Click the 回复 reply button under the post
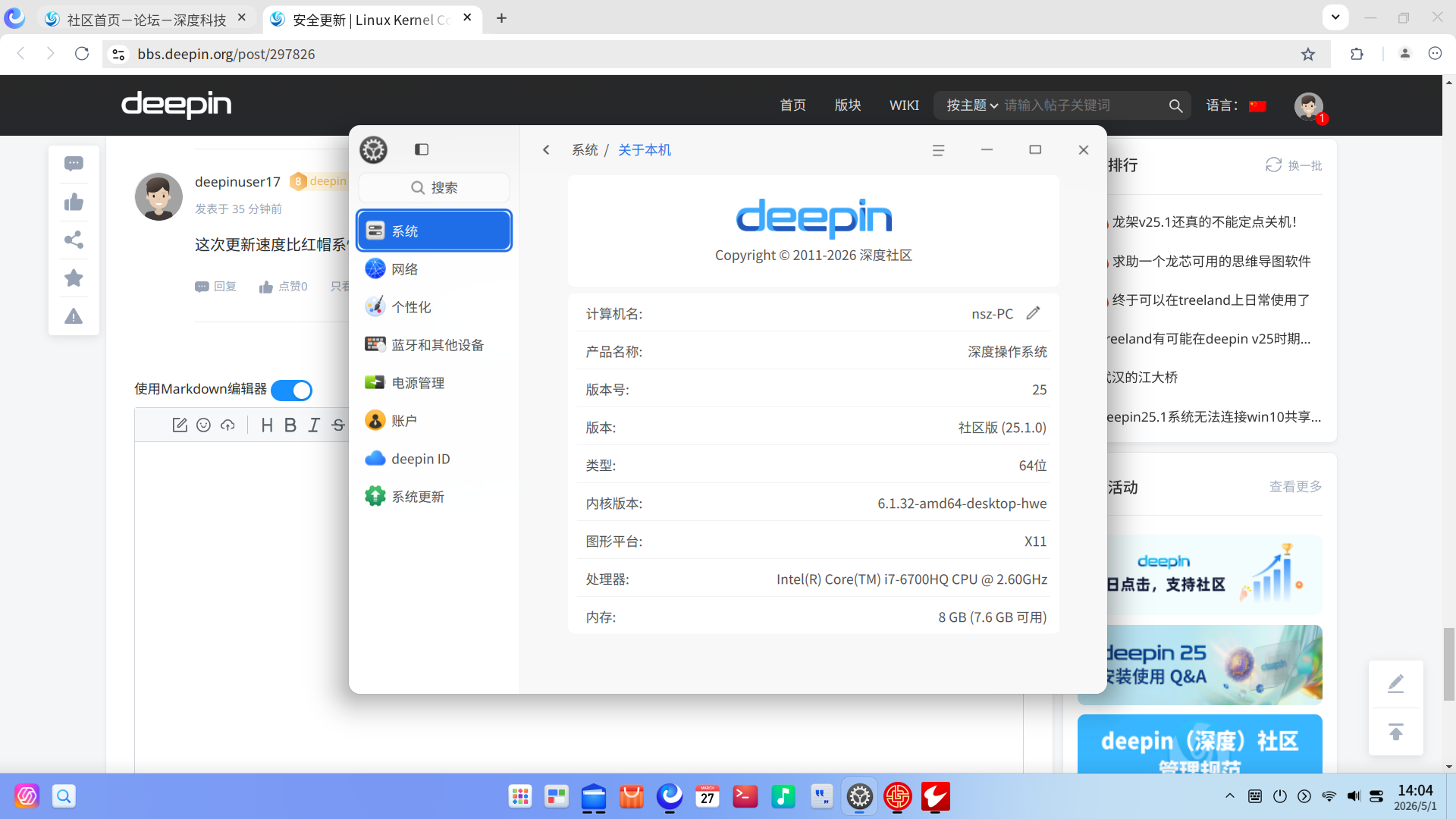 216,287
